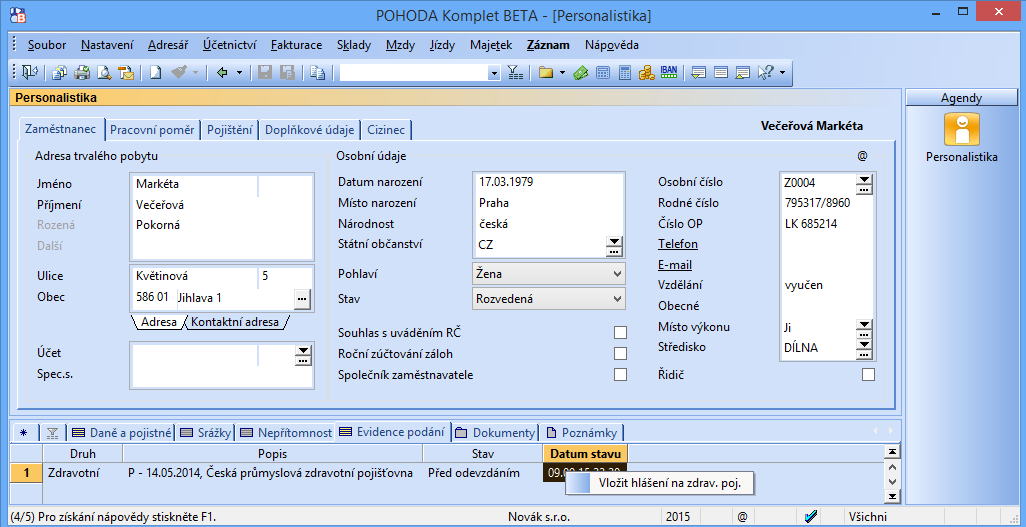Click the yellow folder icon in toolbar
This screenshot has height=527, width=1026.
[x=546, y=73]
